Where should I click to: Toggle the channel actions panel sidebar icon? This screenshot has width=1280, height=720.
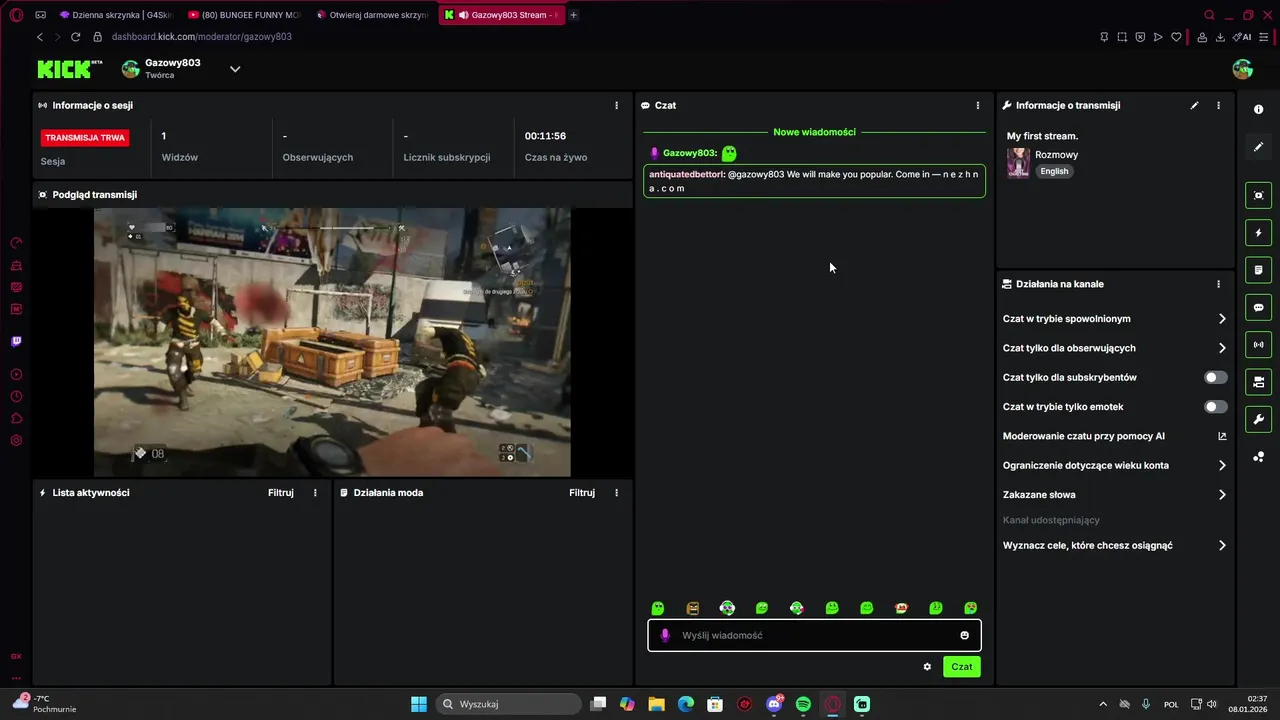coord(1258,382)
